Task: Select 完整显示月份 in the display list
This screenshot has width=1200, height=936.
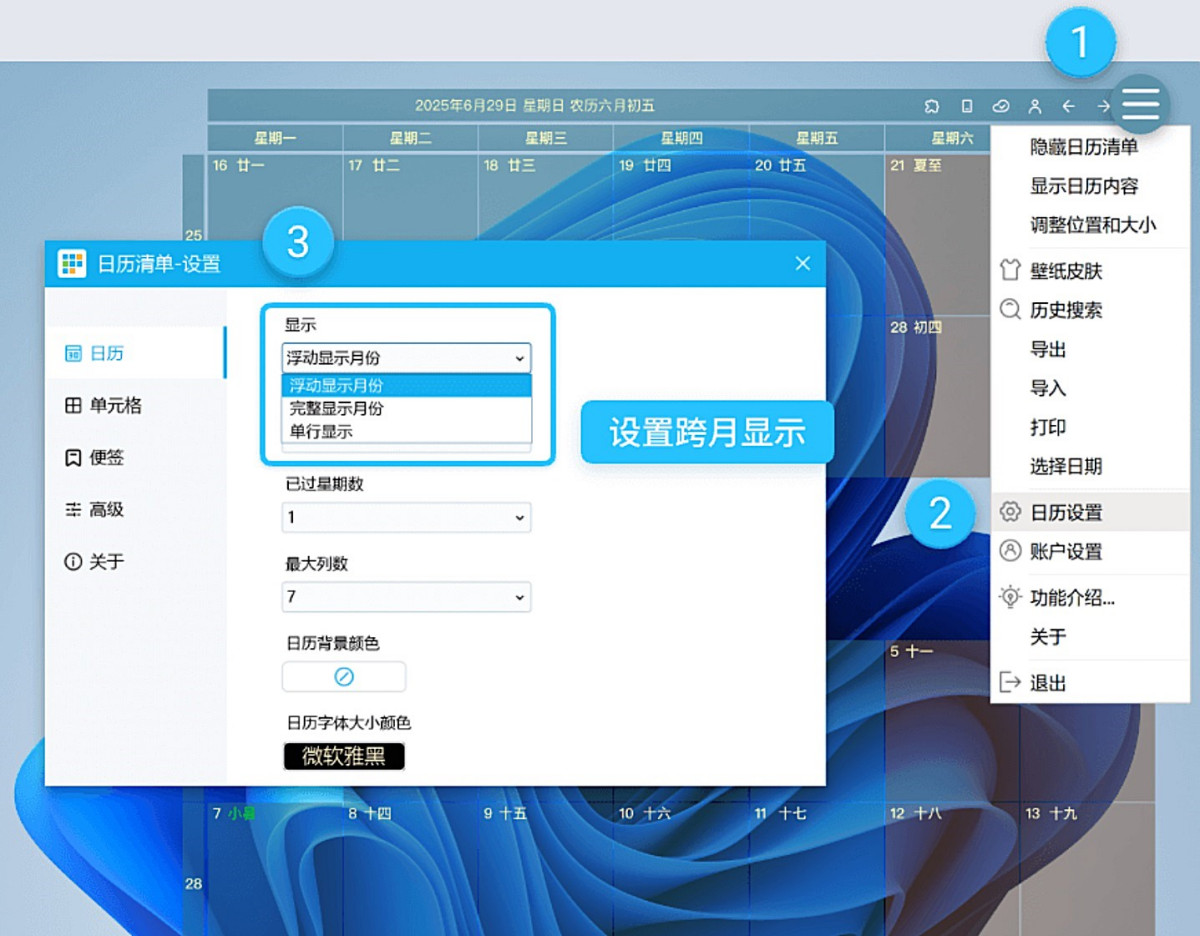Action: pos(338,409)
